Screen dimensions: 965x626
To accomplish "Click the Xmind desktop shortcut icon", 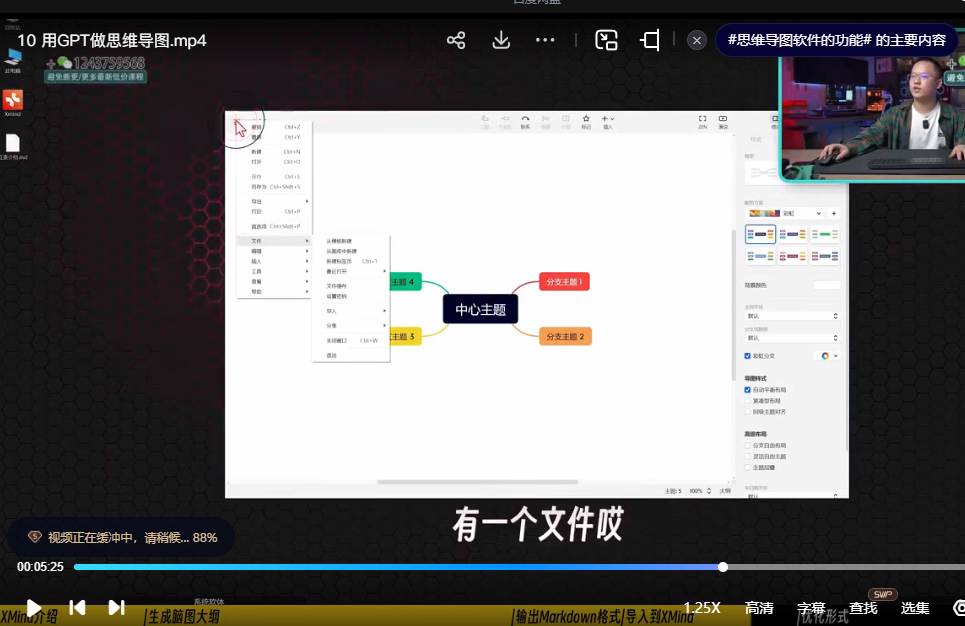I will [x=12, y=103].
